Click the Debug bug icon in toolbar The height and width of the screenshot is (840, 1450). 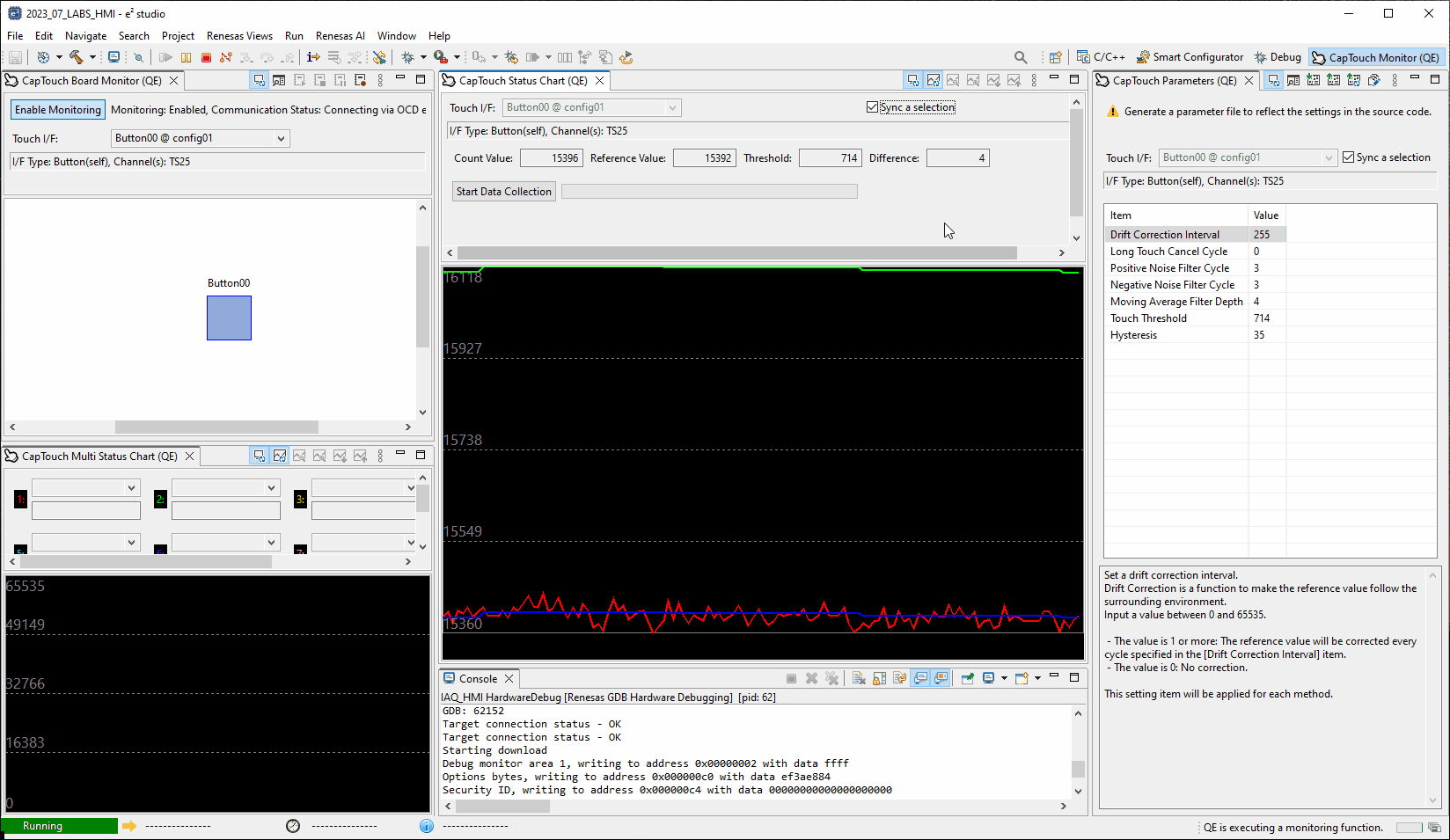[x=407, y=58]
